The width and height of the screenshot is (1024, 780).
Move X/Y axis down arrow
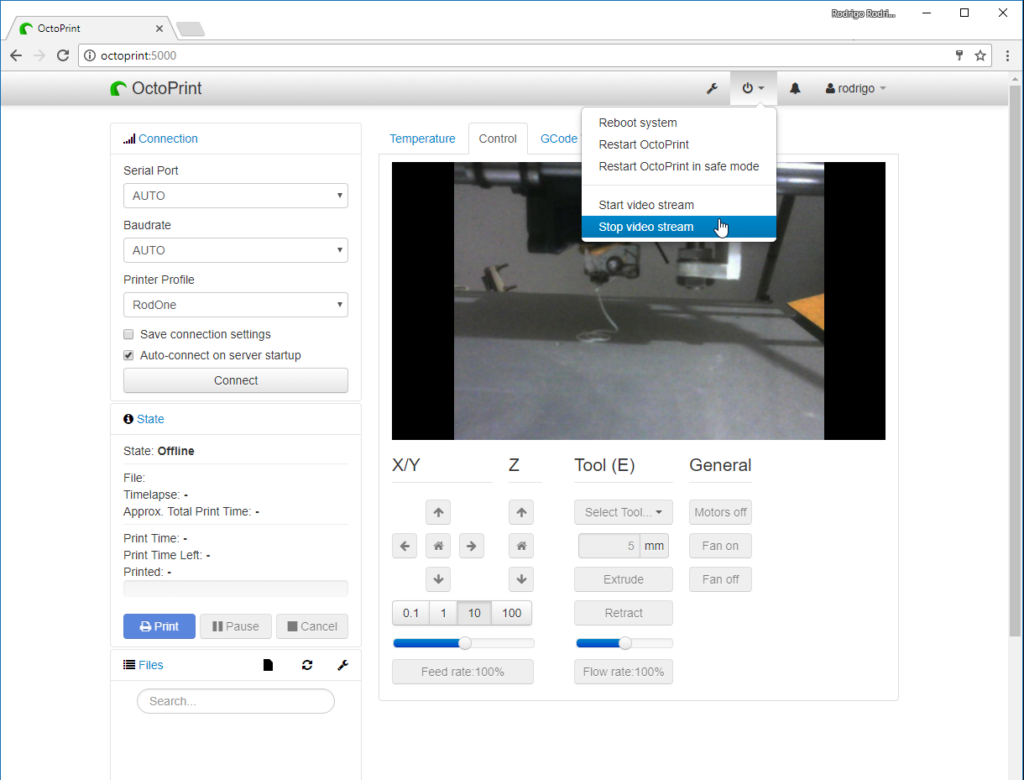click(x=438, y=579)
